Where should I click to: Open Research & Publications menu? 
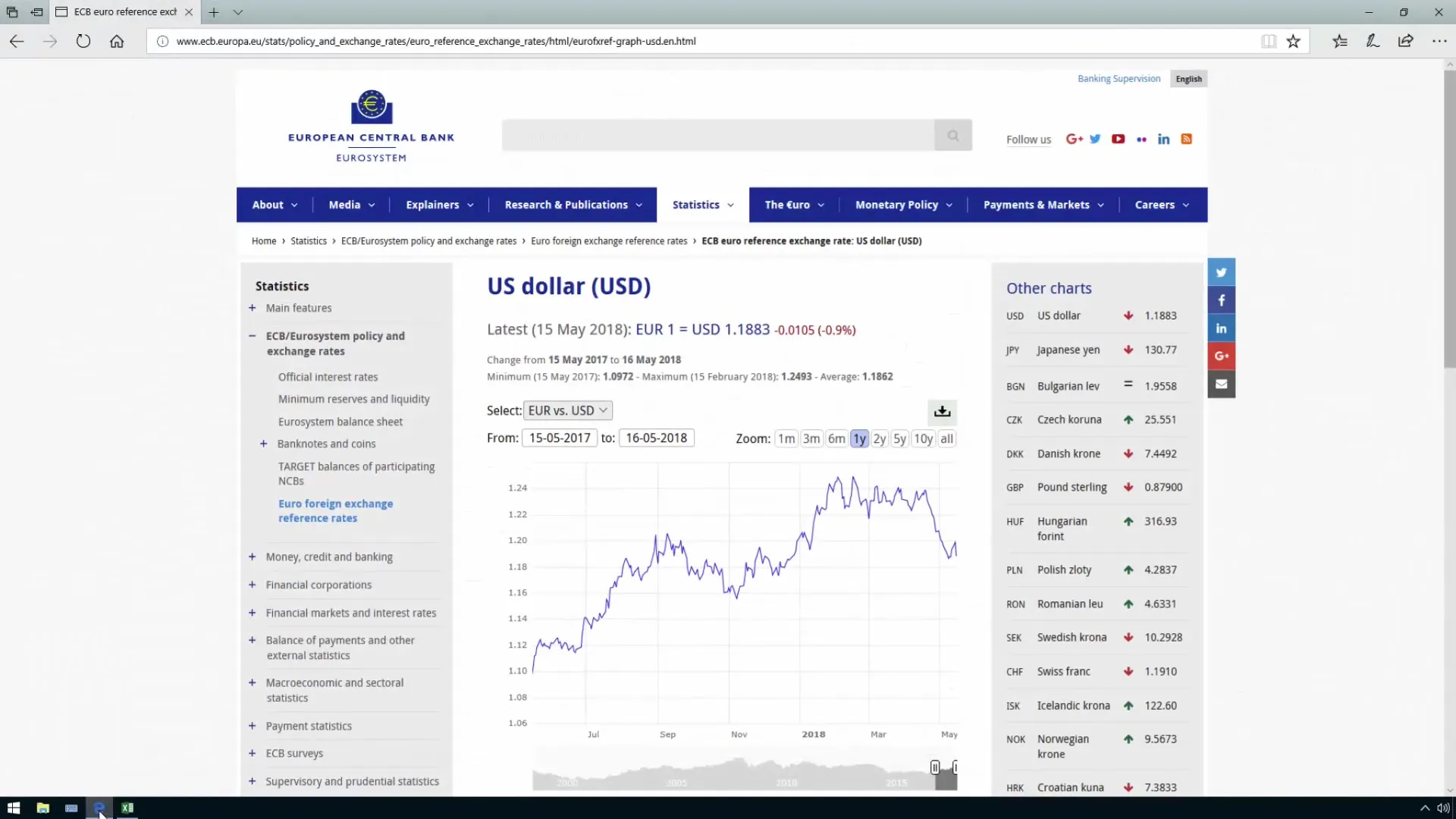point(573,205)
